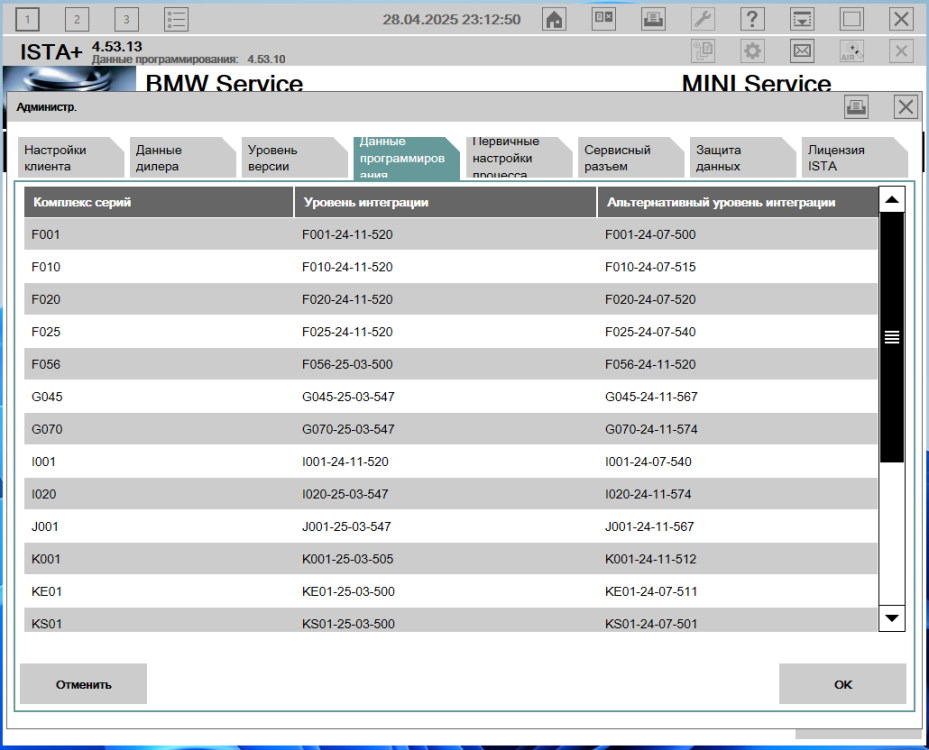The width and height of the screenshot is (929, 750).
Task: Select the G070 series row
Action: point(450,430)
